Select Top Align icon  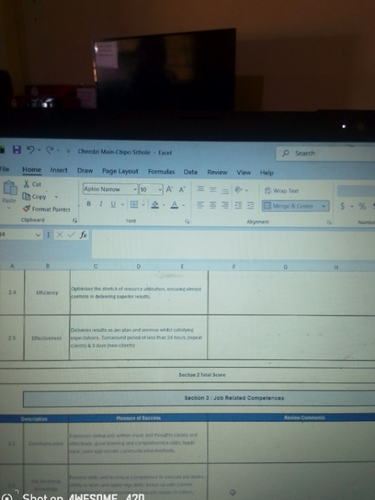[x=200, y=189]
